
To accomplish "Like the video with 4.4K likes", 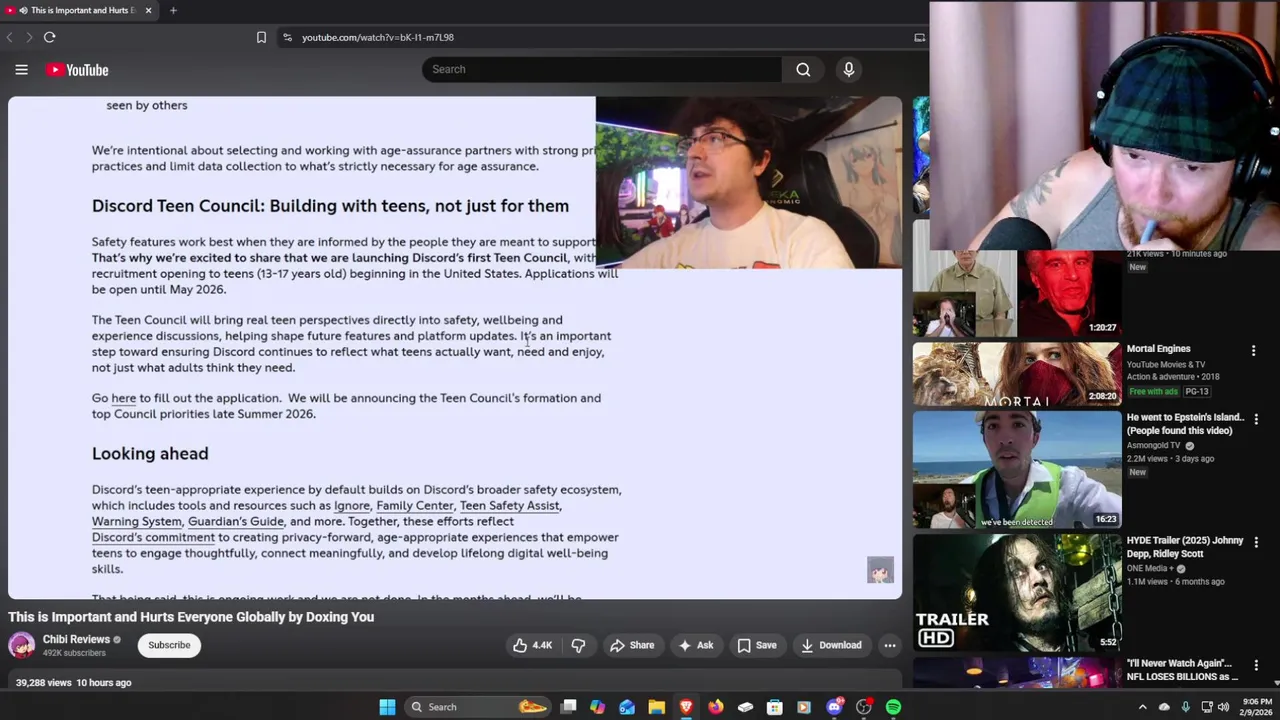I will click(533, 645).
